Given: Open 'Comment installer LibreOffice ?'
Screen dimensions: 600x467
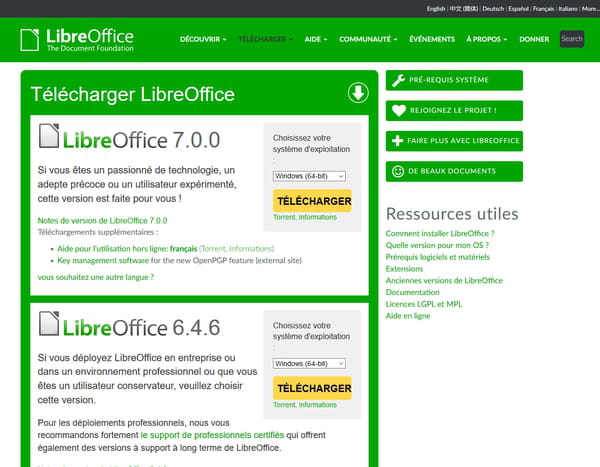Looking at the screenshot, I should [440, 234].
